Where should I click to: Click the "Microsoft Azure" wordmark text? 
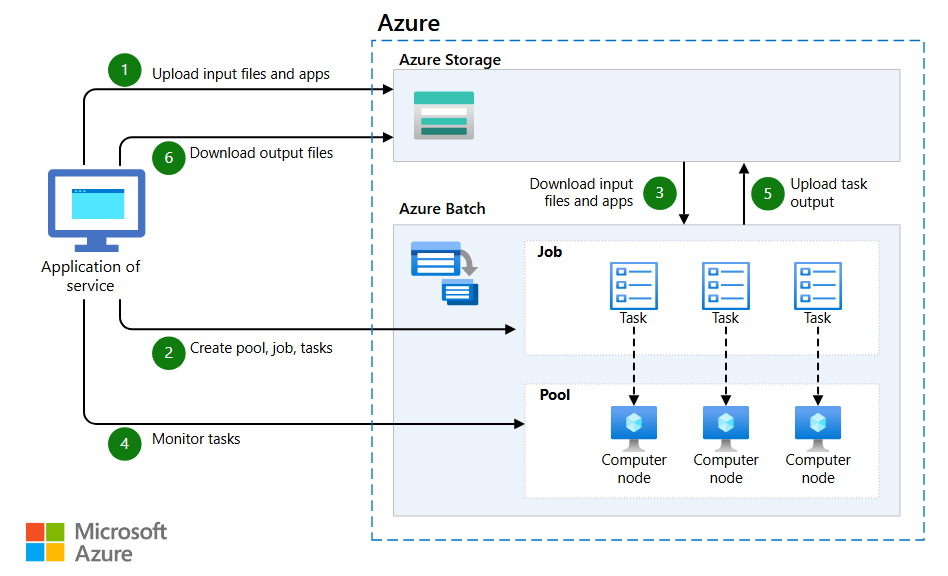(120, 542)
